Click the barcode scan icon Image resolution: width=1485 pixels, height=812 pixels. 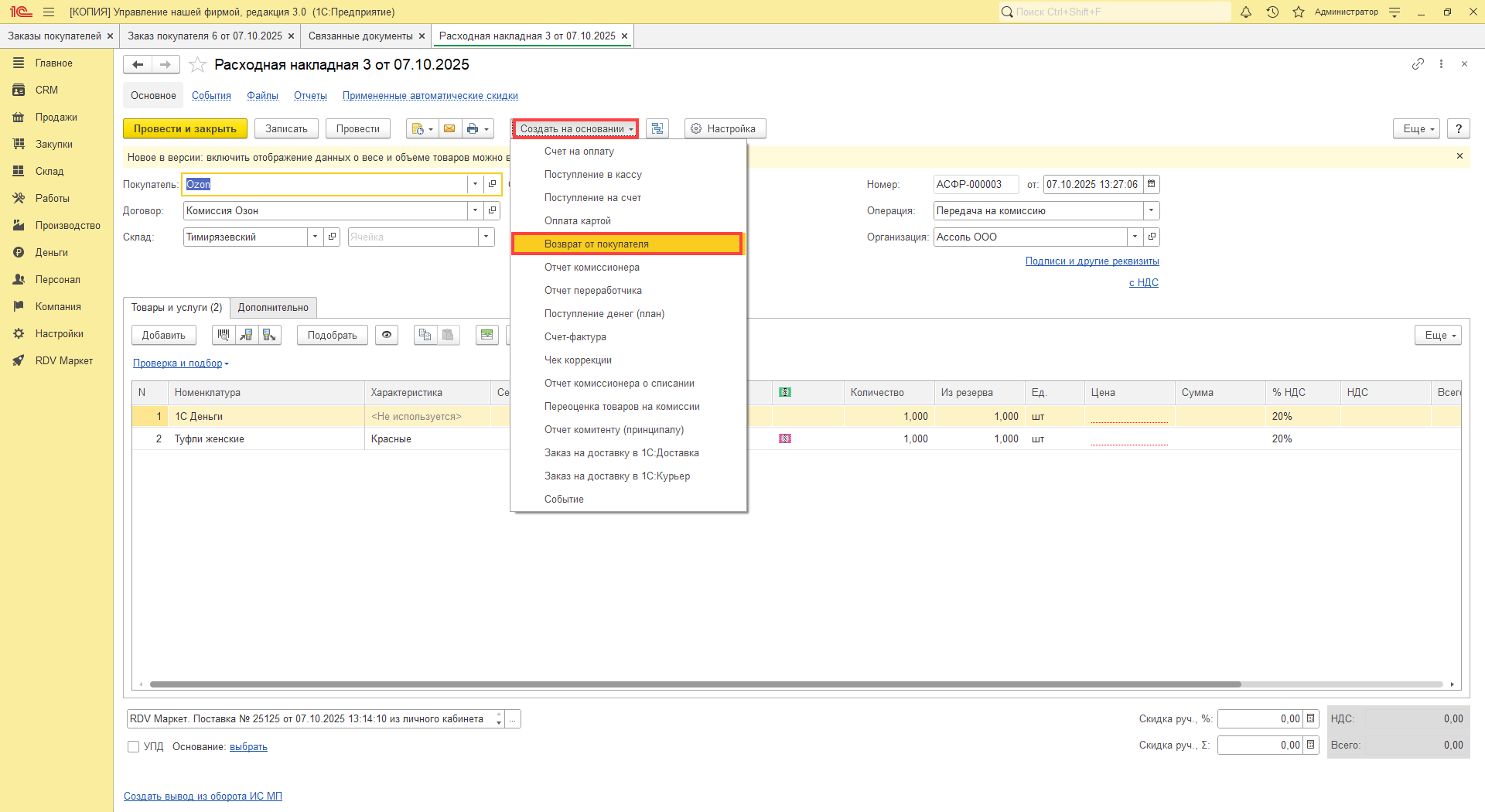point(224,335)
